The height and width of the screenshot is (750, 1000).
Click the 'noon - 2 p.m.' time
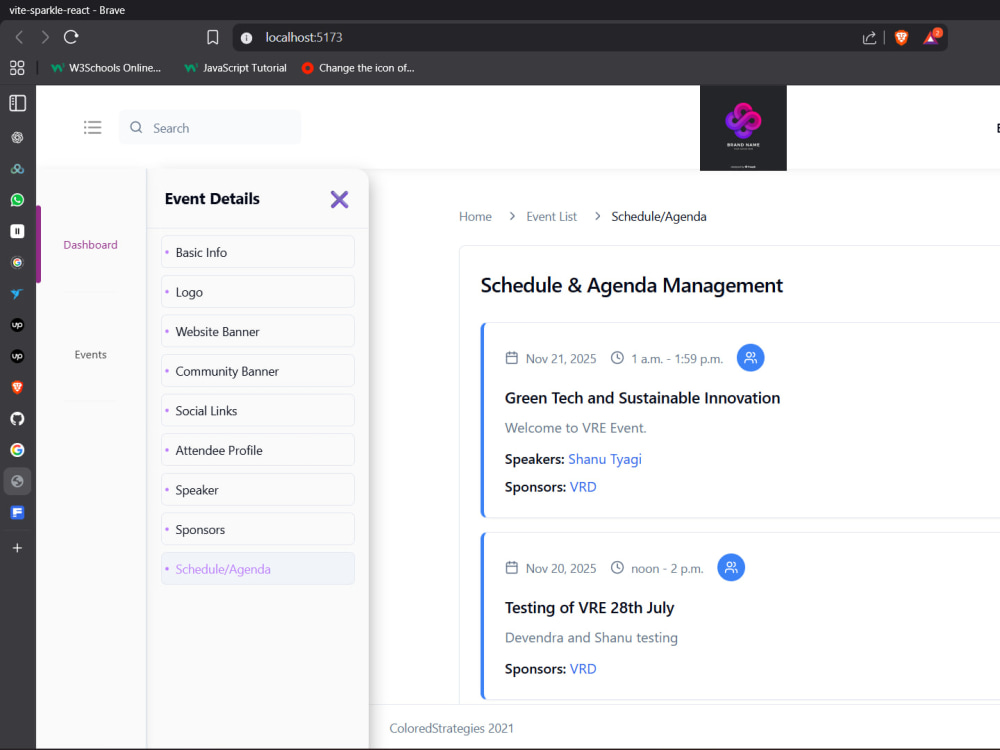tap(667, 568)
